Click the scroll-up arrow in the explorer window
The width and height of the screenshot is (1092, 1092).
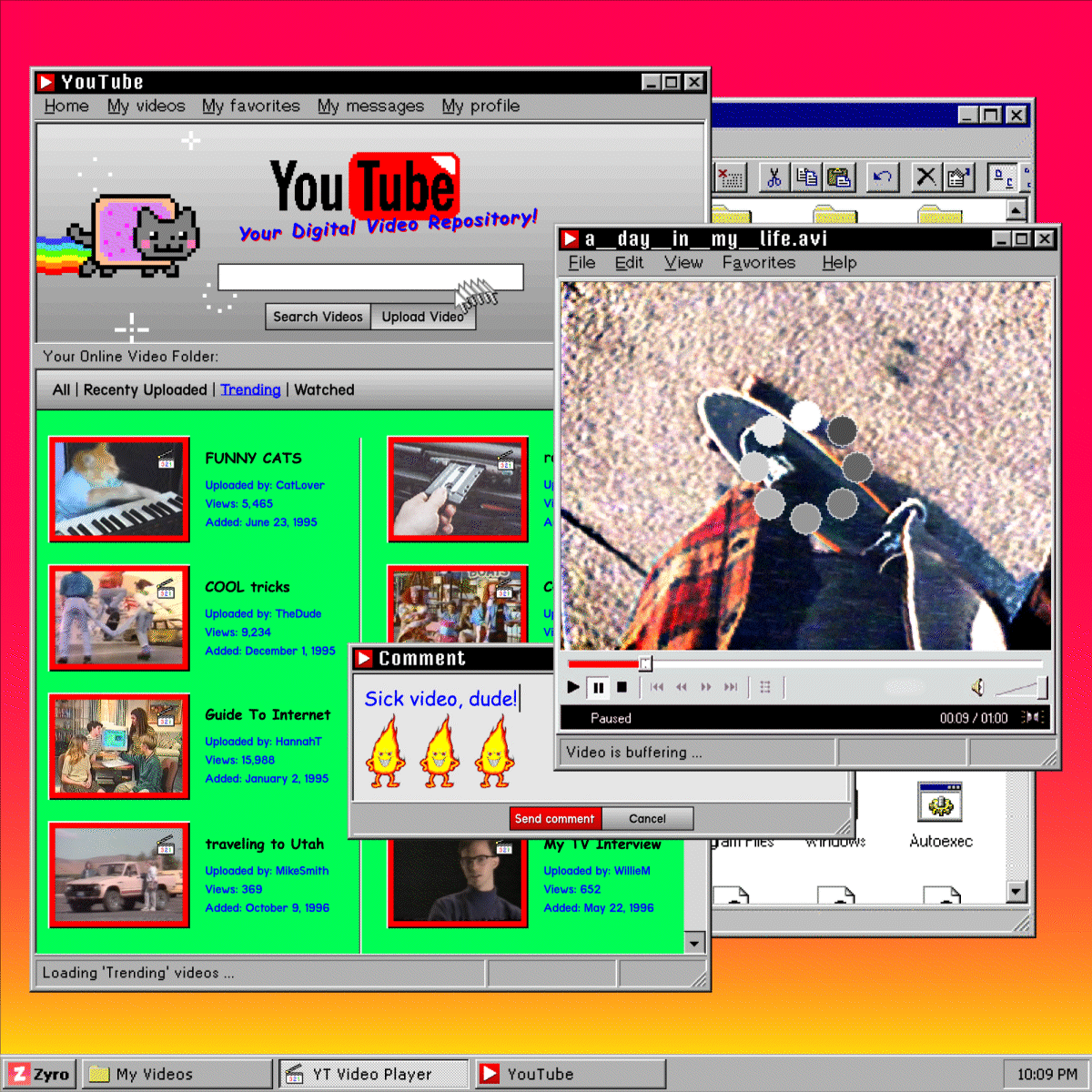(x=1017, y=210)
